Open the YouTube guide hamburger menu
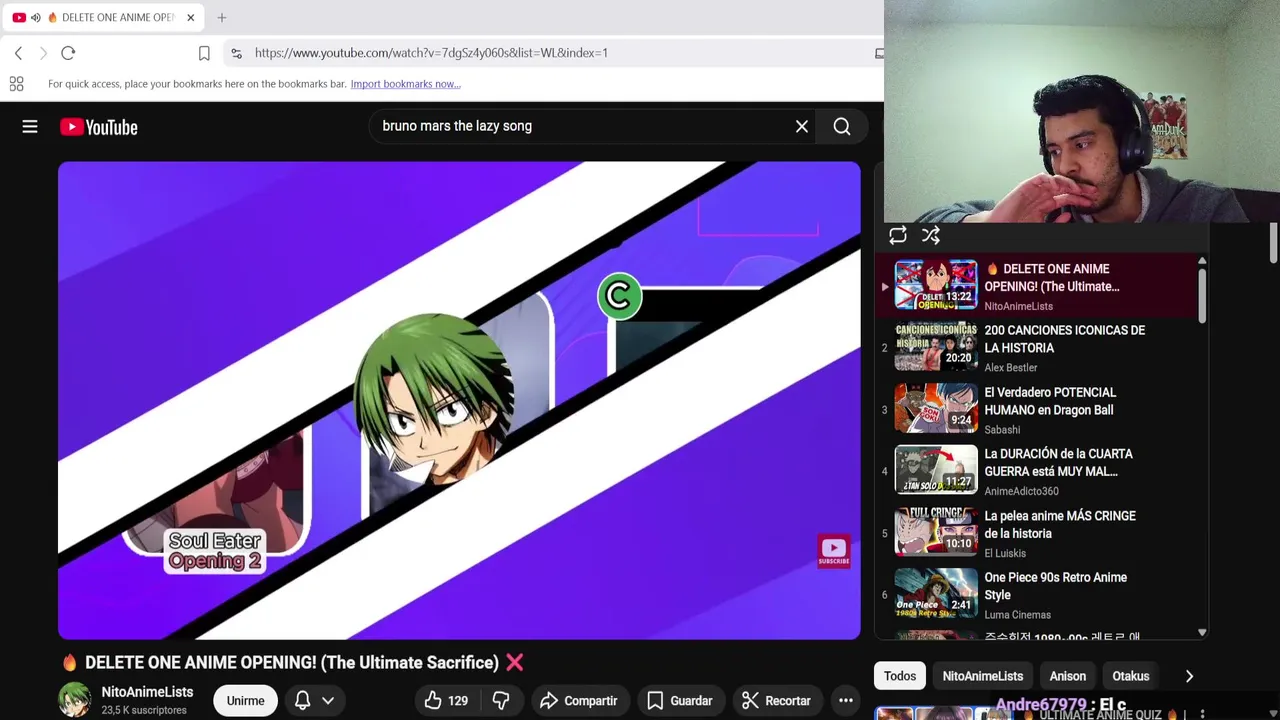1280x720 pixels. coord(30,127)
